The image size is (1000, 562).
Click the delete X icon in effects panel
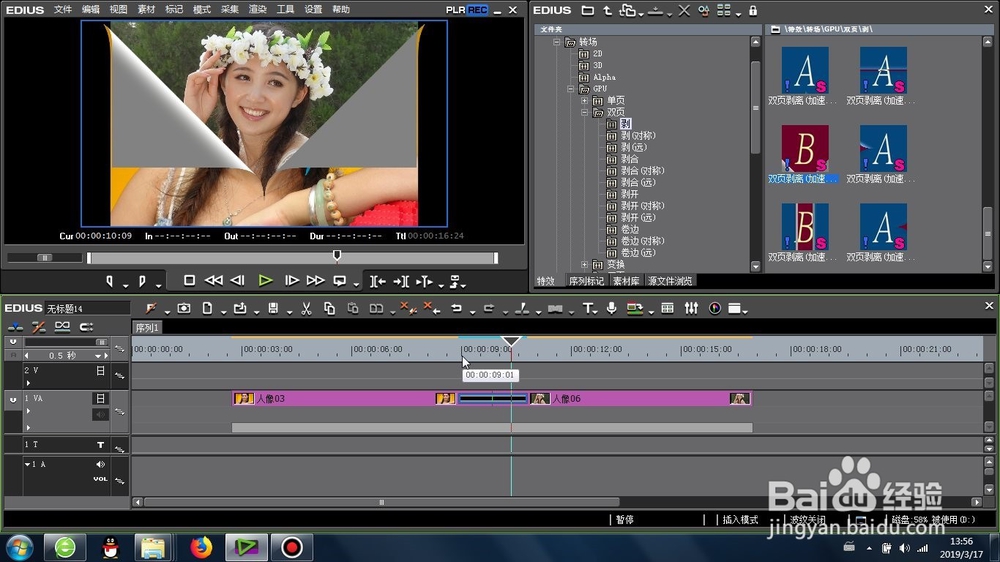(x=684, y=11)
